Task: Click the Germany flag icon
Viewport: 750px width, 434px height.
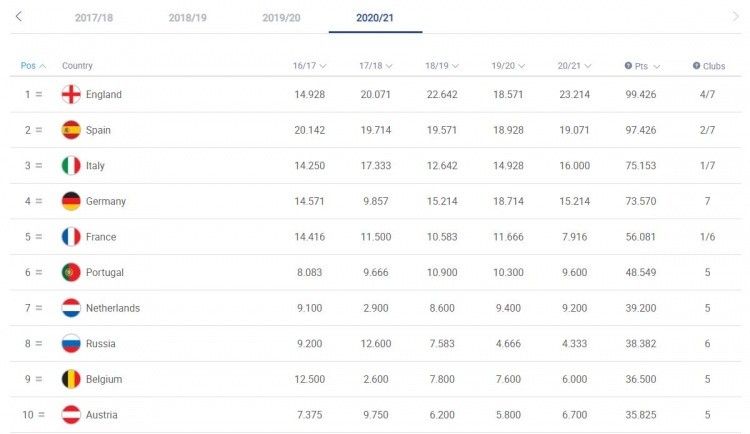Action: tap(71, 201)
